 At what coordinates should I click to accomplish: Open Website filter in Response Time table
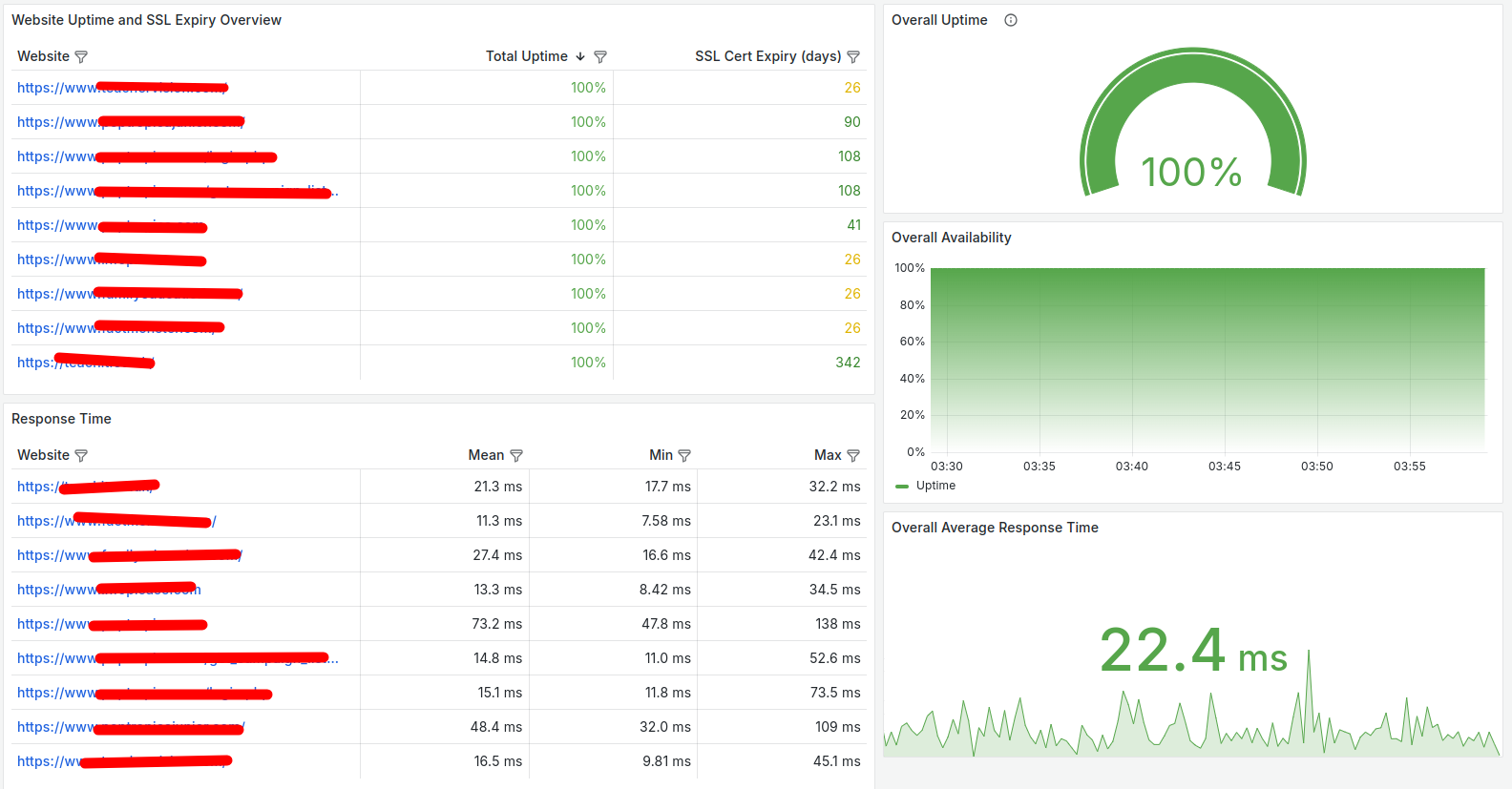[x=81, y=456]
